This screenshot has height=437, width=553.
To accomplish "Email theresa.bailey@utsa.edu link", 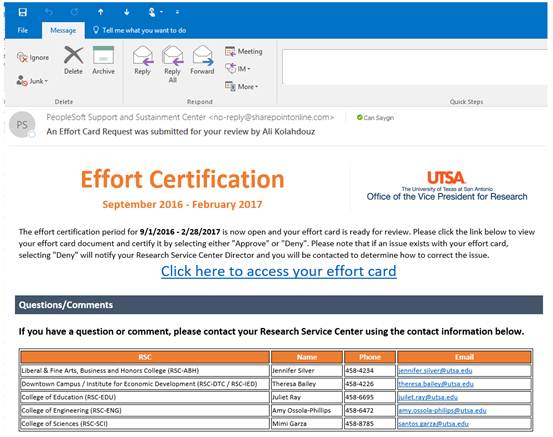I will point(436,384).
